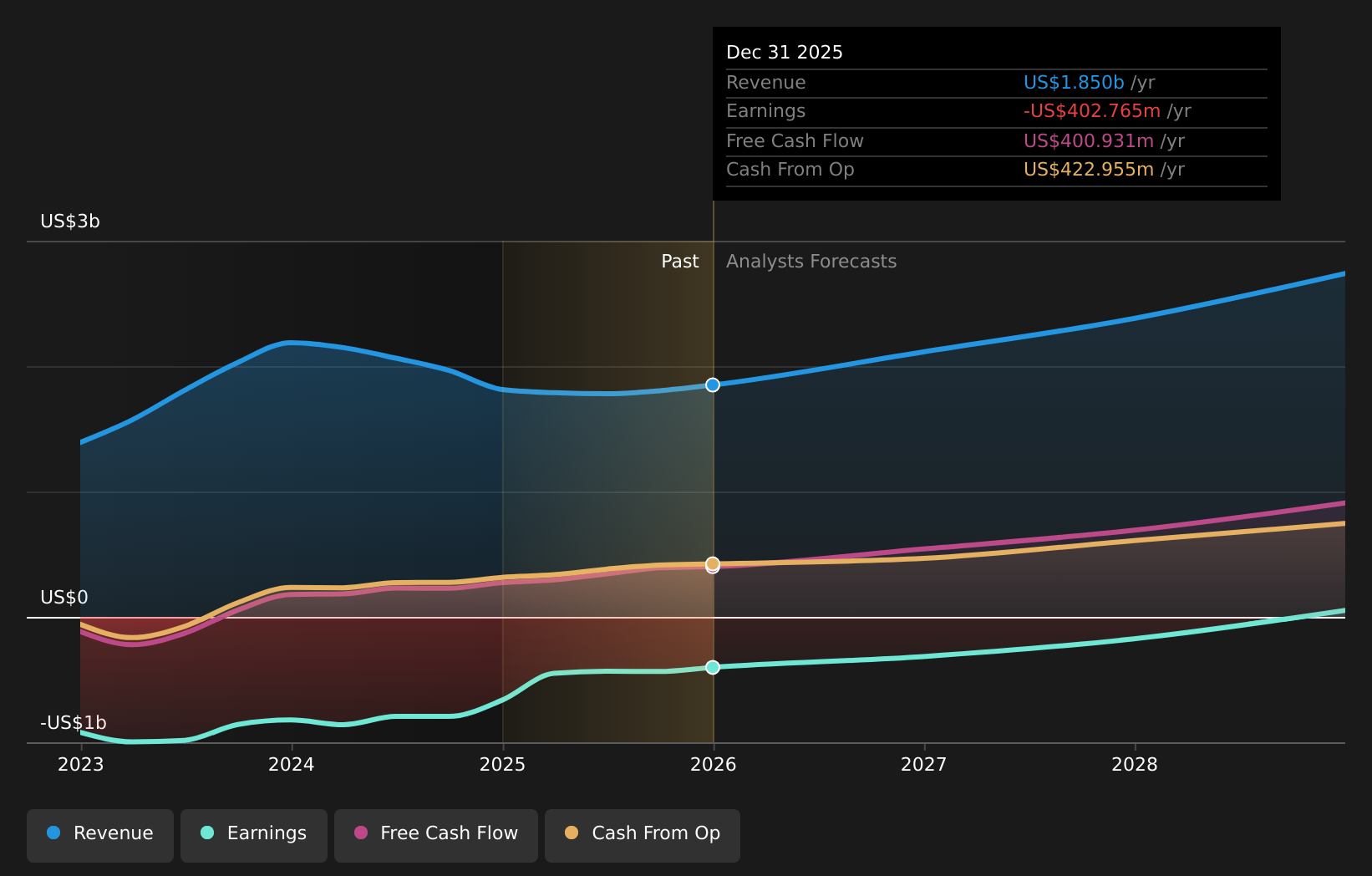Click the orange Cash From Op legend dot
The height and width of the screenshot is (876, 1372).
click(572, 833)
